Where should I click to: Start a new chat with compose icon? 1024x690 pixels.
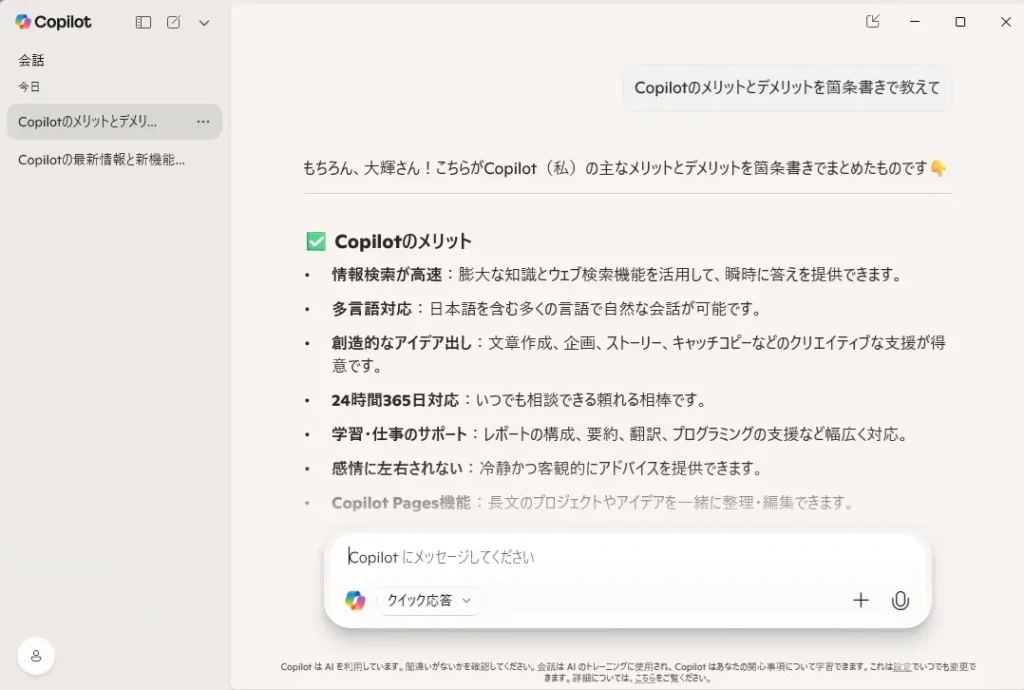coord(173,22)
